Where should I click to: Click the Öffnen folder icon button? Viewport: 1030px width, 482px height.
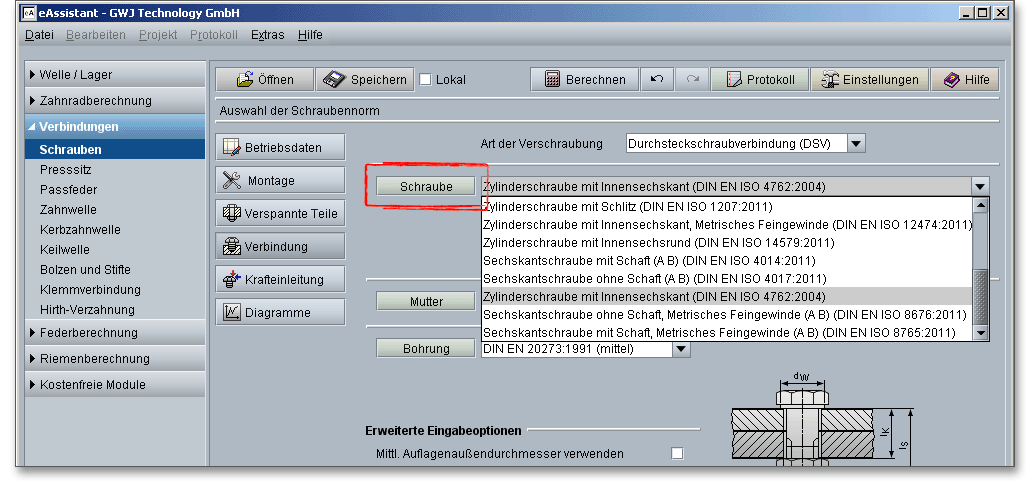point(264,80)
